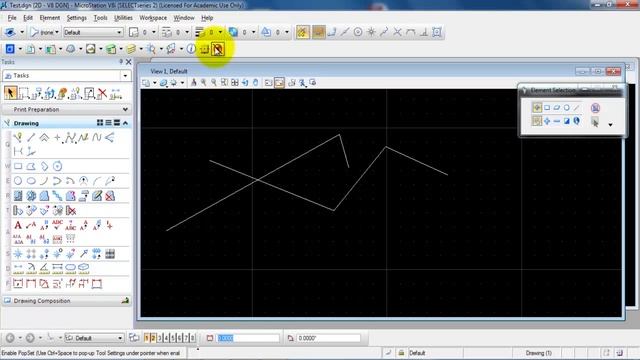Select the Place Active Cell tool
This screenshot has width=640, height=360.
18,254
